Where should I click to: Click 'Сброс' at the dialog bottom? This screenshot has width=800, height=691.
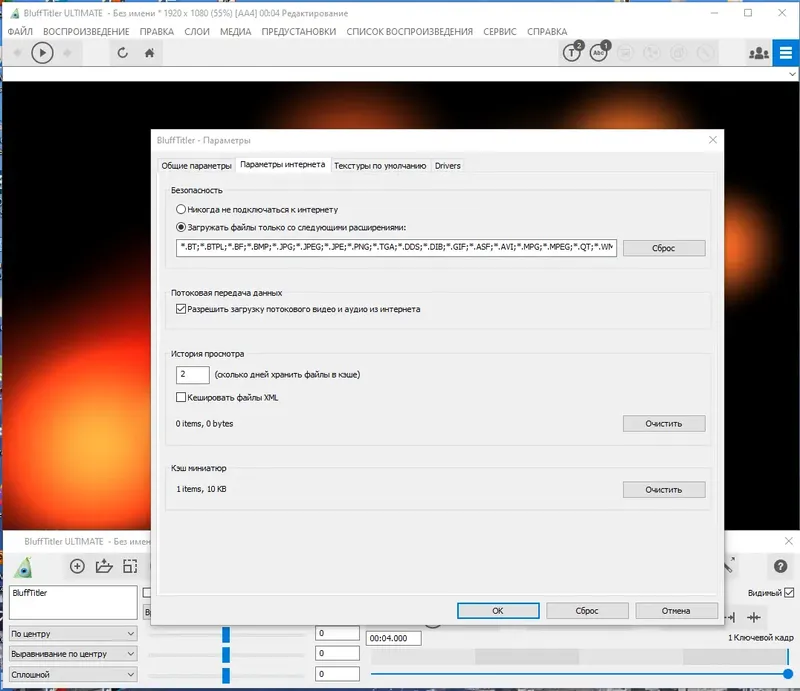pyautogui.click(x=587, y=610)
